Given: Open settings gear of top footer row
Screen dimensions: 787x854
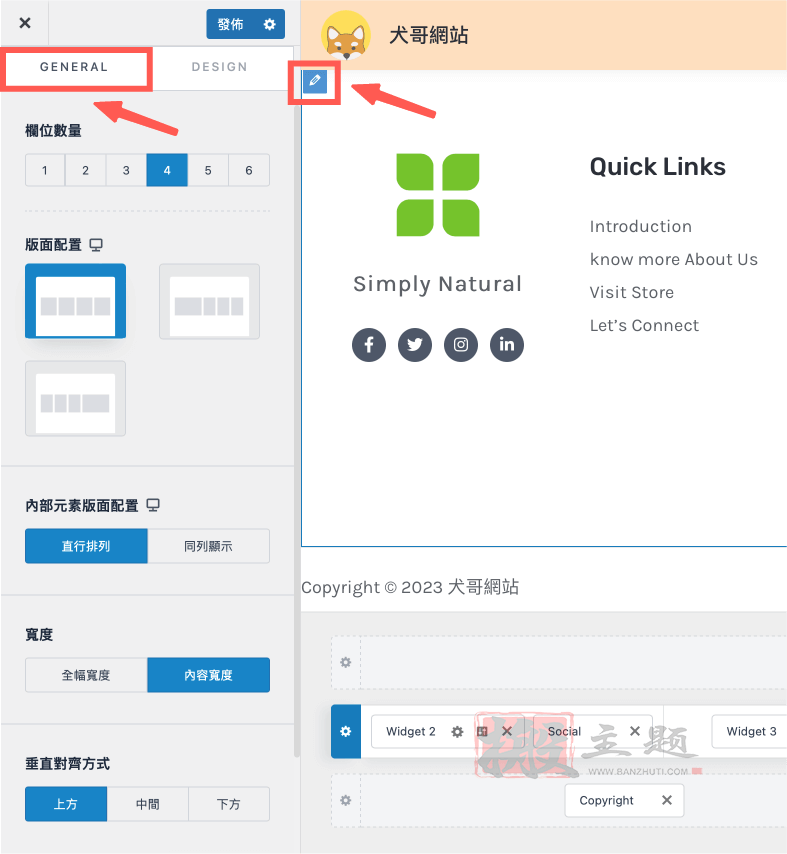Looking at the screenshot, I should 346,662.
